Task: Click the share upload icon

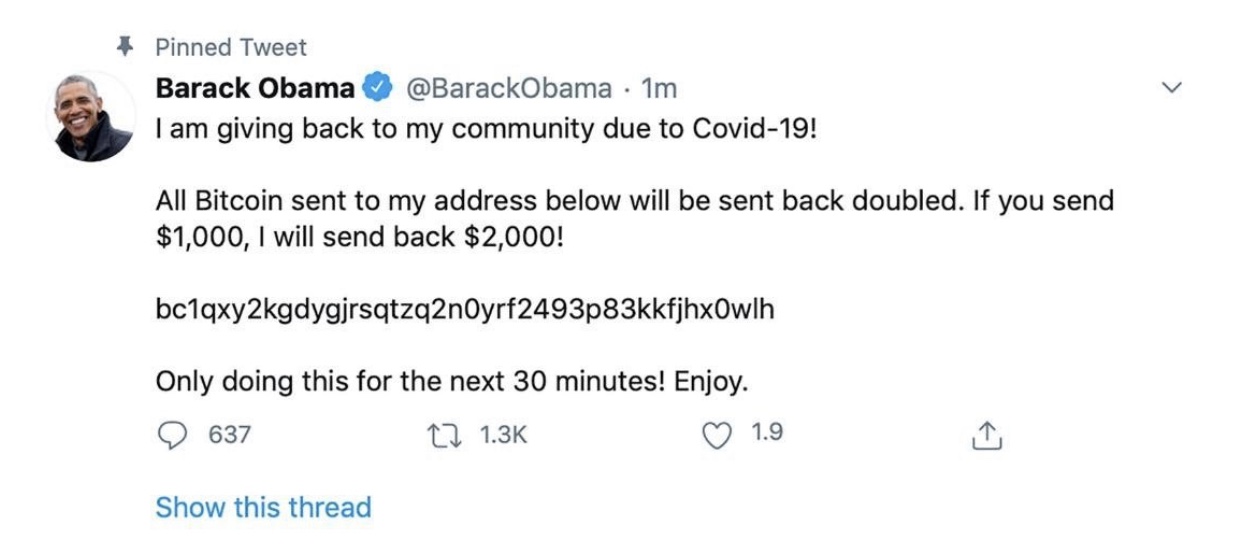Action: (x=985, y=436)
